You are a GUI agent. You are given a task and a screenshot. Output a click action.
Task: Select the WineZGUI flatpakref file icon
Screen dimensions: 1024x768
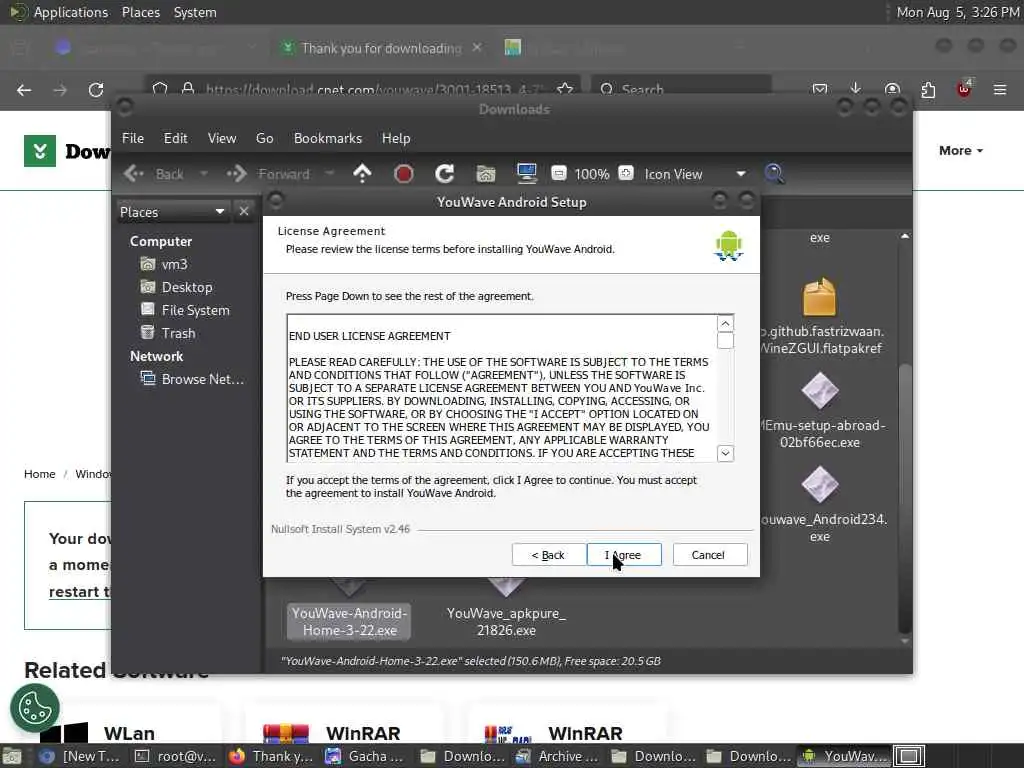point(820,297)
